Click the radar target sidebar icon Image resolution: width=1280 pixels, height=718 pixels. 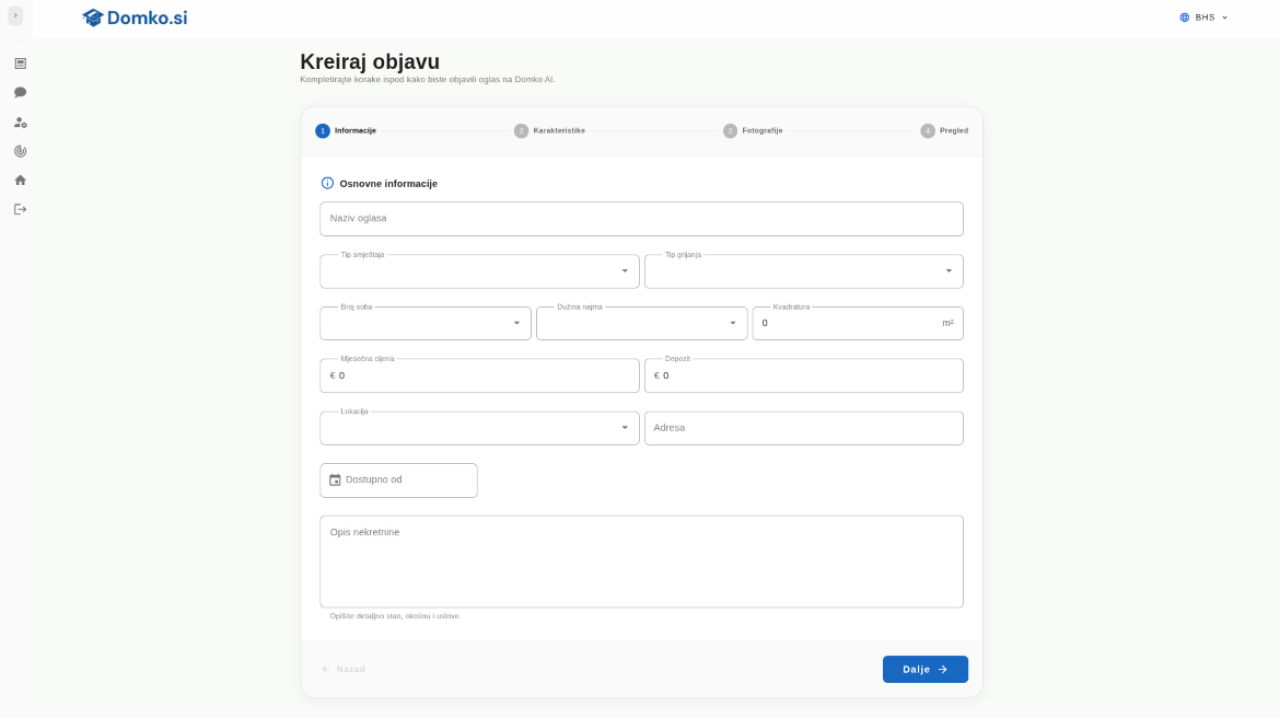pyautogui.click(x=20, y=151)
